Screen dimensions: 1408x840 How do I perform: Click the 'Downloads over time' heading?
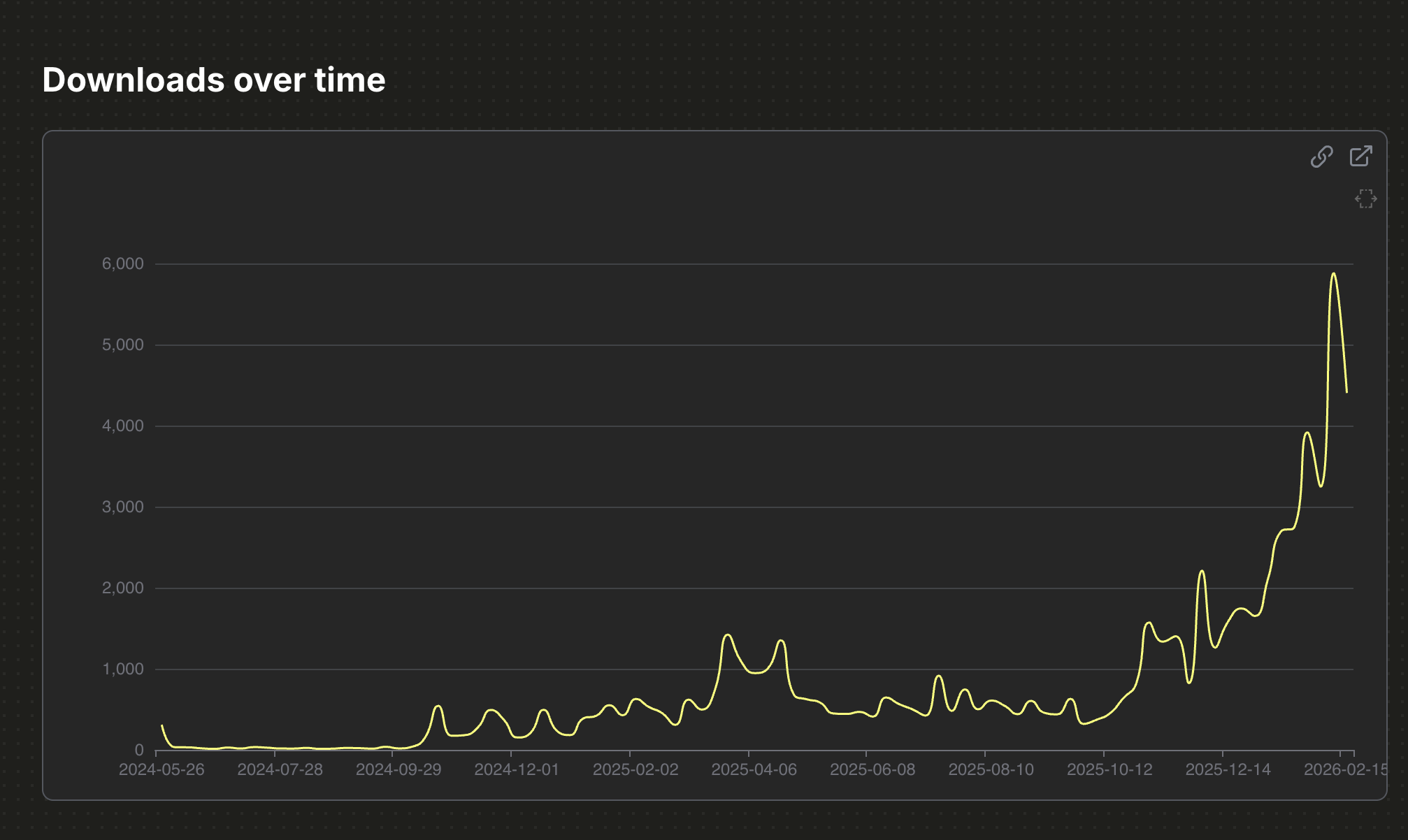click(x=214, y=80)
